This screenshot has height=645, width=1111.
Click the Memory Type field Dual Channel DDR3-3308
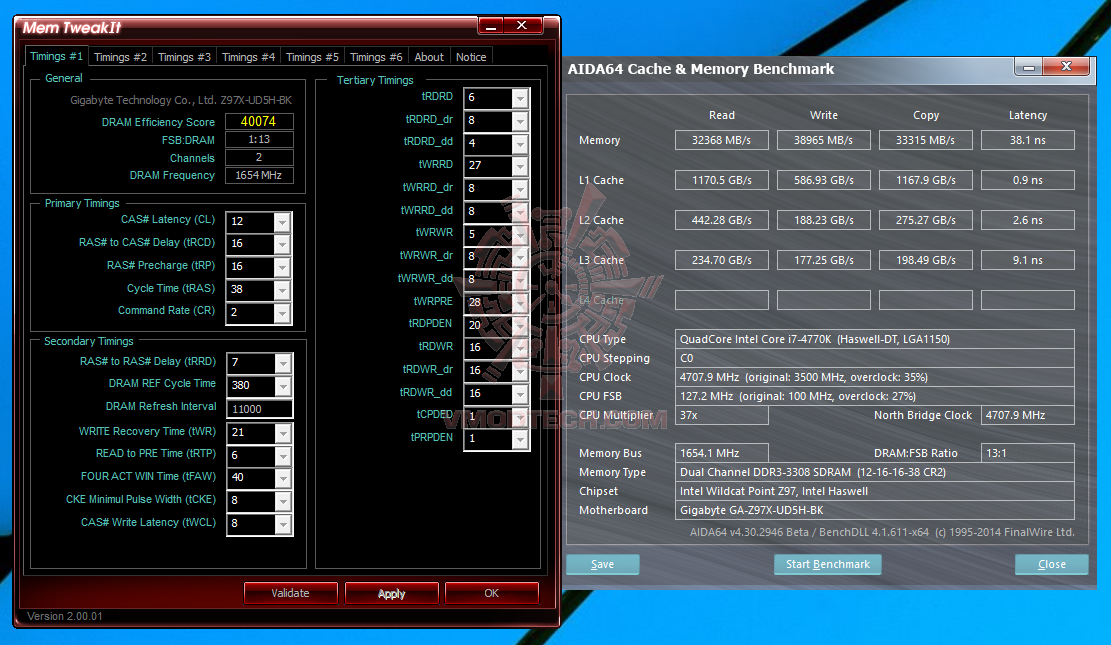coord(875,472)
